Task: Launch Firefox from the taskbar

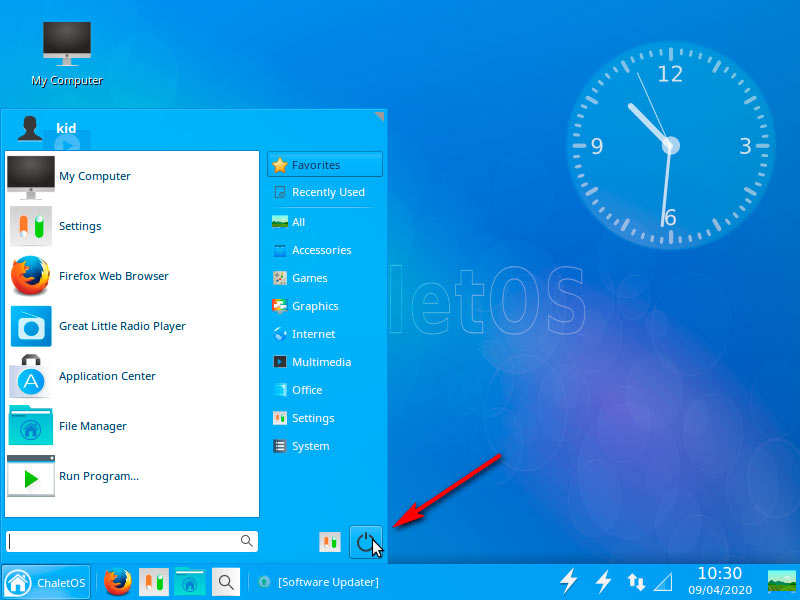Action: [x=117, y=582]
